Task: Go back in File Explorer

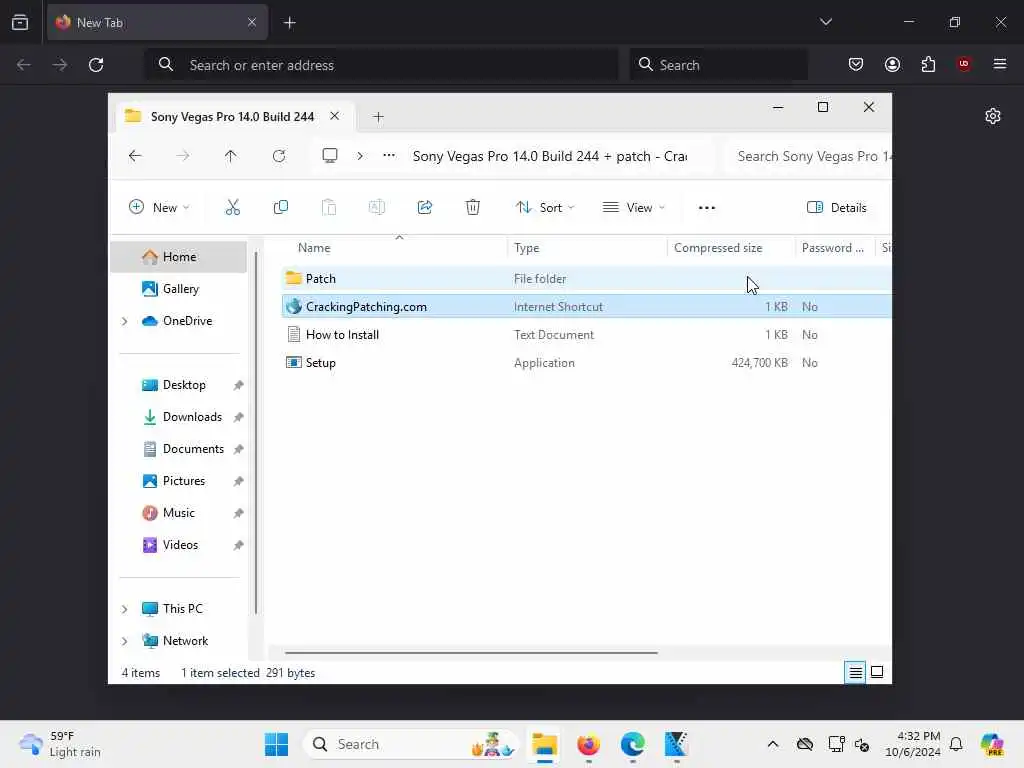Action: [135, 156]
